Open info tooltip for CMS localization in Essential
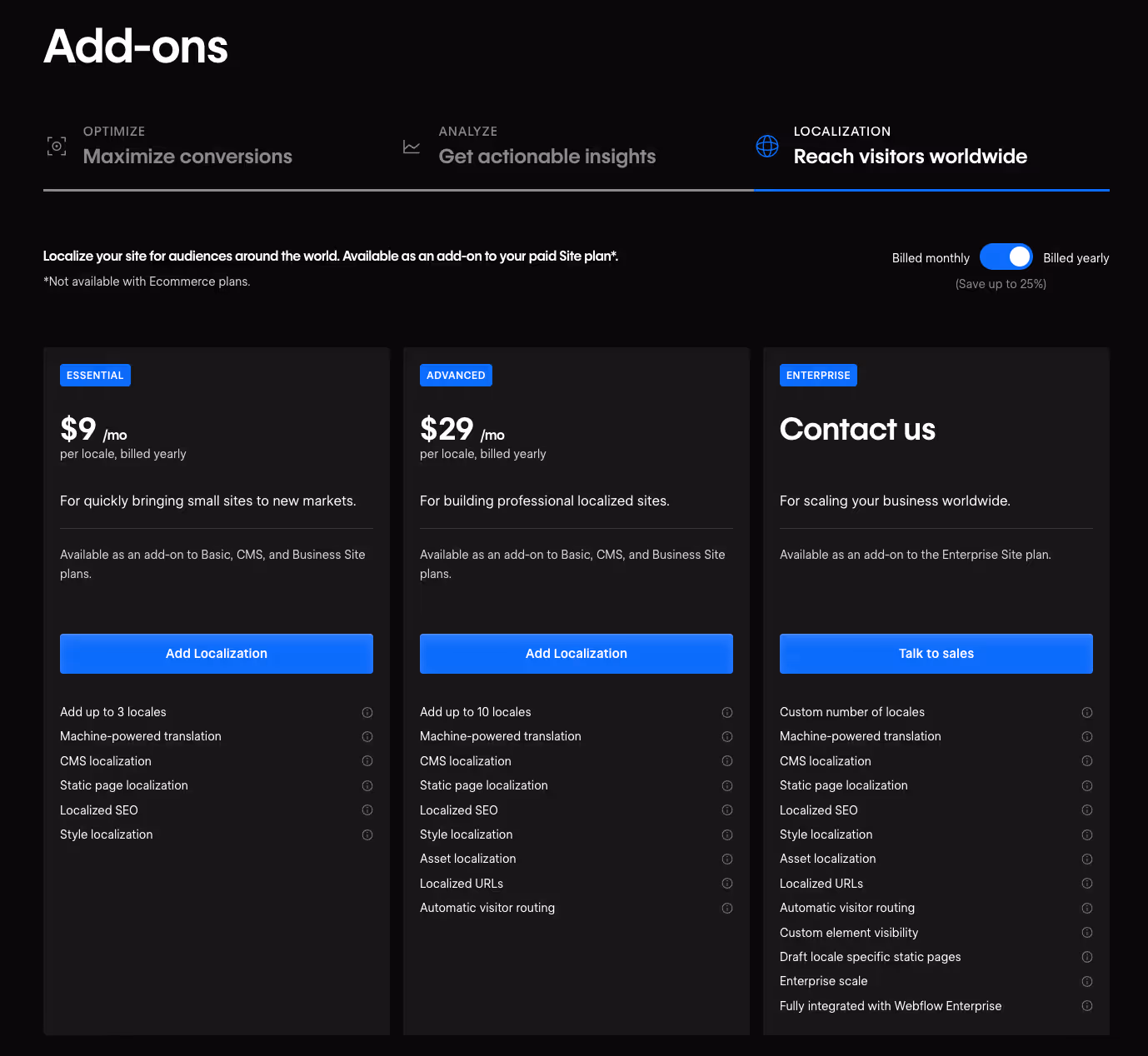This screenshot has height=1056, width=1148. pos(367,760)
